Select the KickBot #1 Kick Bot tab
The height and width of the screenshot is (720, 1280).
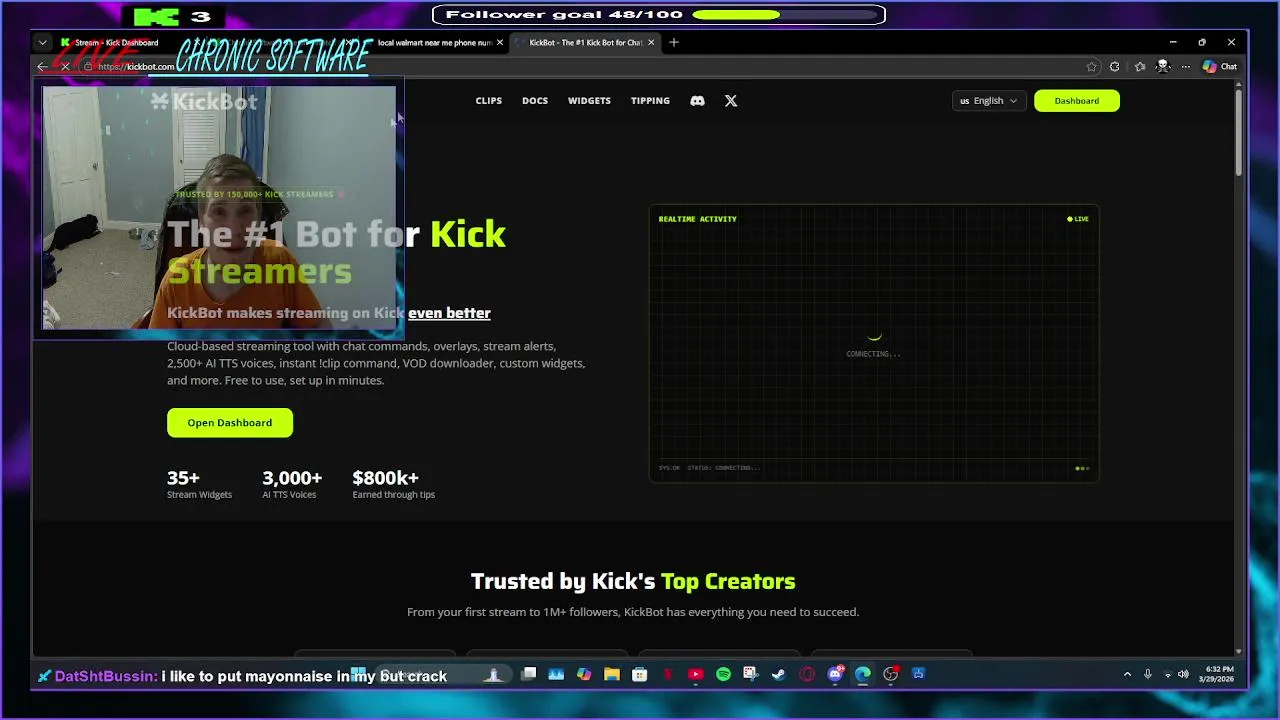(585, 42)
